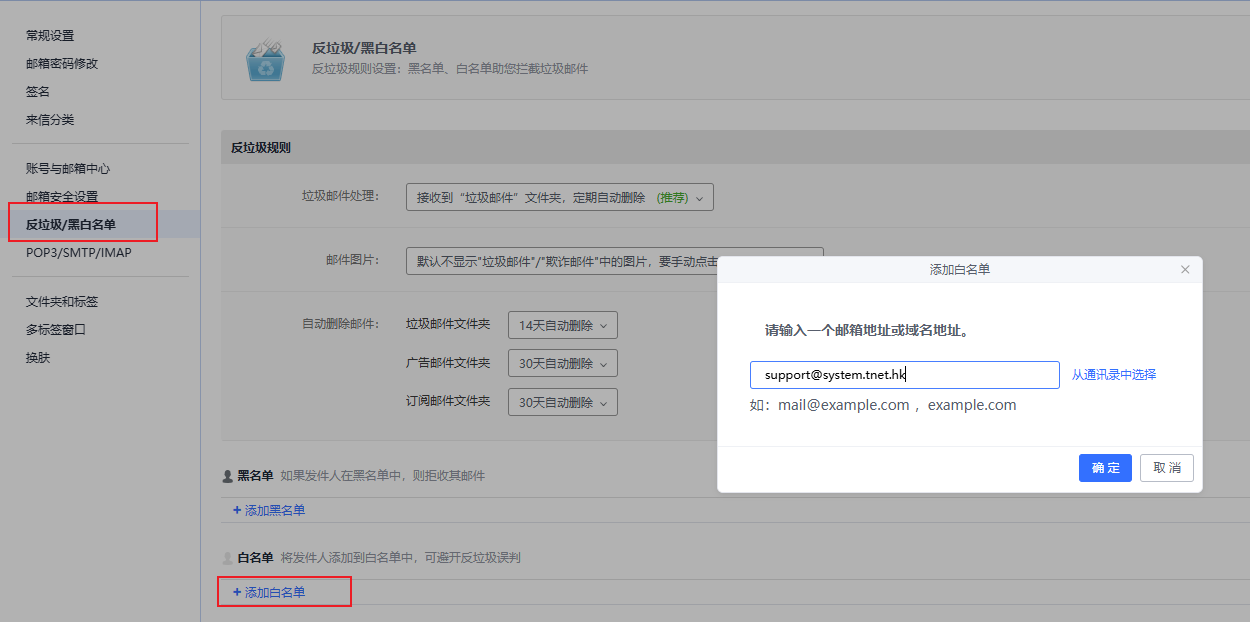Screen dimensions: 1250x622
Task: Click the 添加黑名单 link
Action: click(269, 510)
